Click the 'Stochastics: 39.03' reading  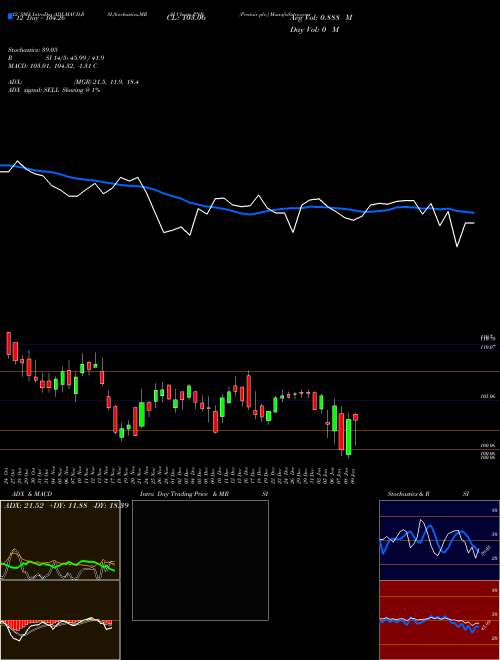click(x=32, y=50)
